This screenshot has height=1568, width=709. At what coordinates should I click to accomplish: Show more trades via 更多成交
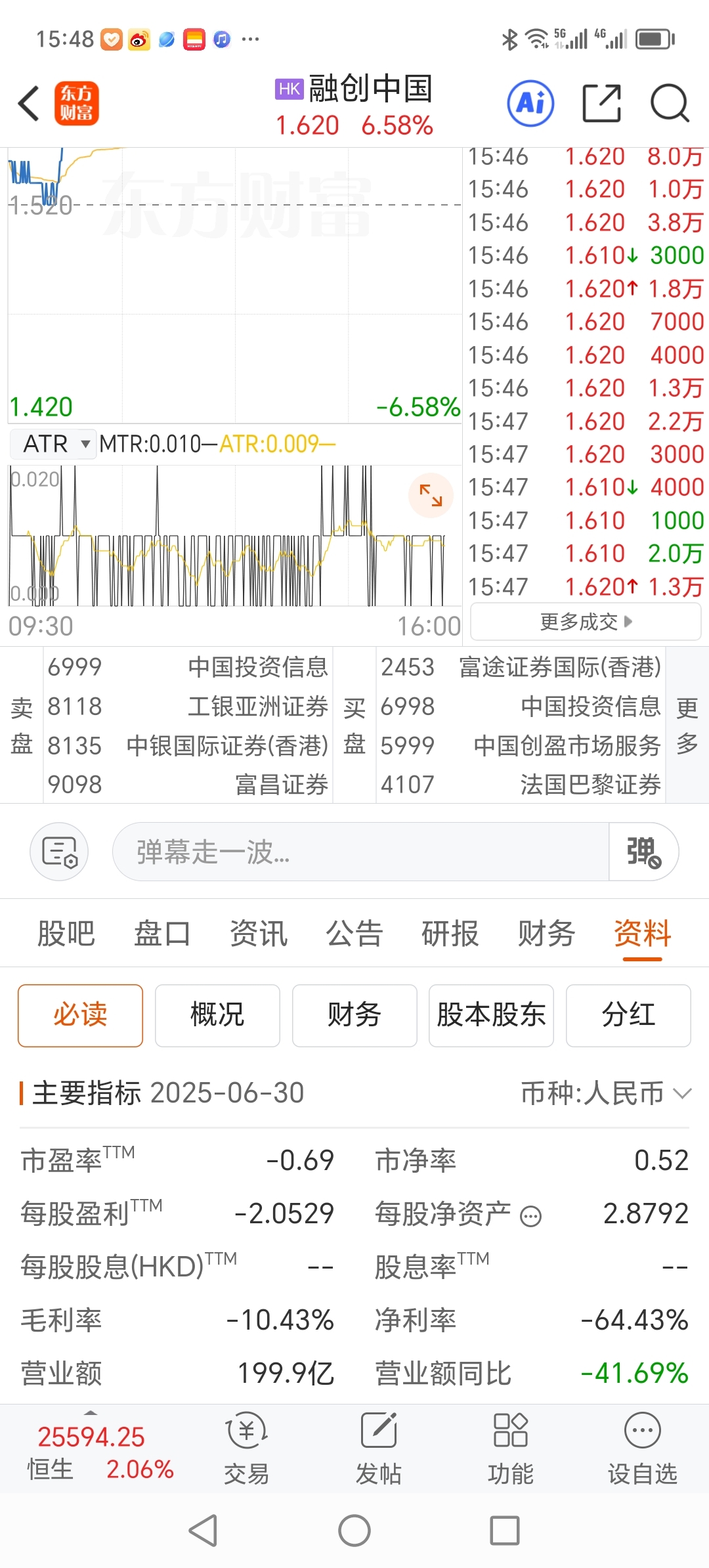pyautogui.click(x=586, y=621)
